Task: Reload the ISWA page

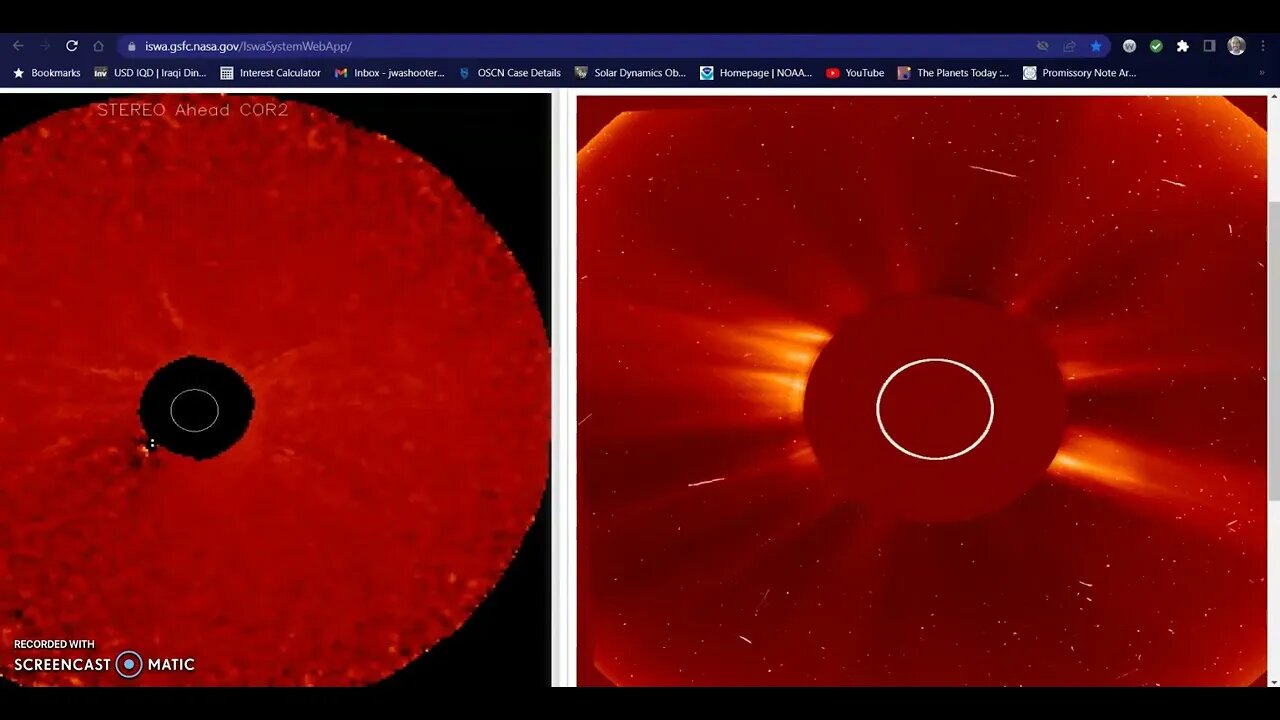Action: point(72,46)
